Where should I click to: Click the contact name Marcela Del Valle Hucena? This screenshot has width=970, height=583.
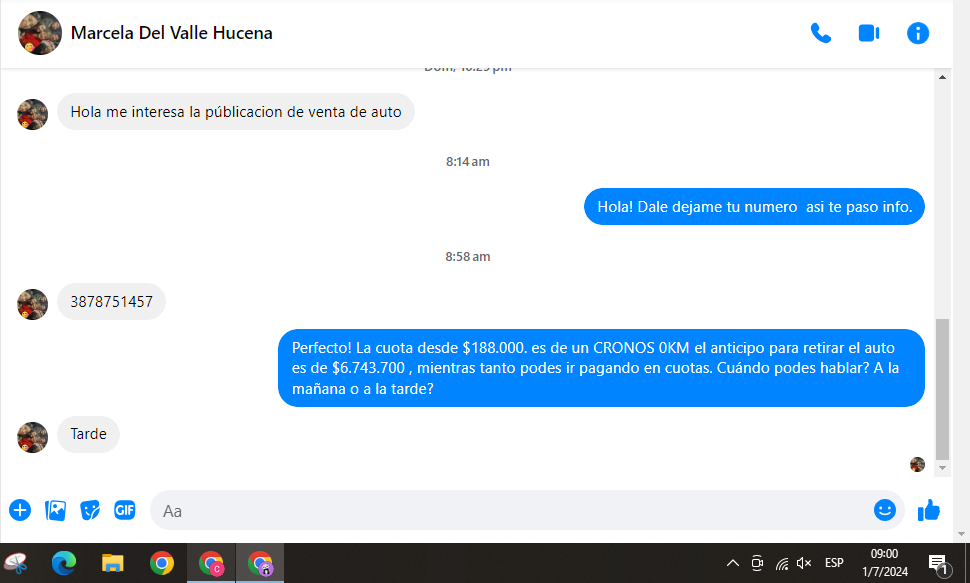pos(171,33)
